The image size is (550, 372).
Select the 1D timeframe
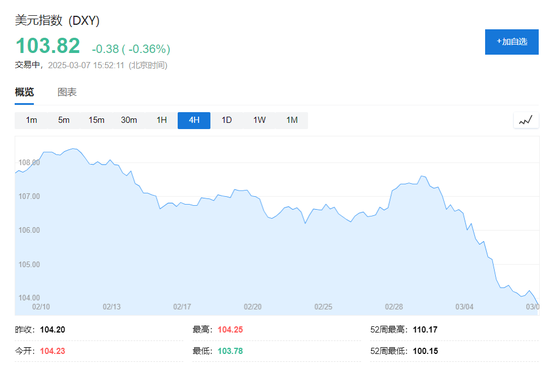pyautogui.click(x=227, y=120)
